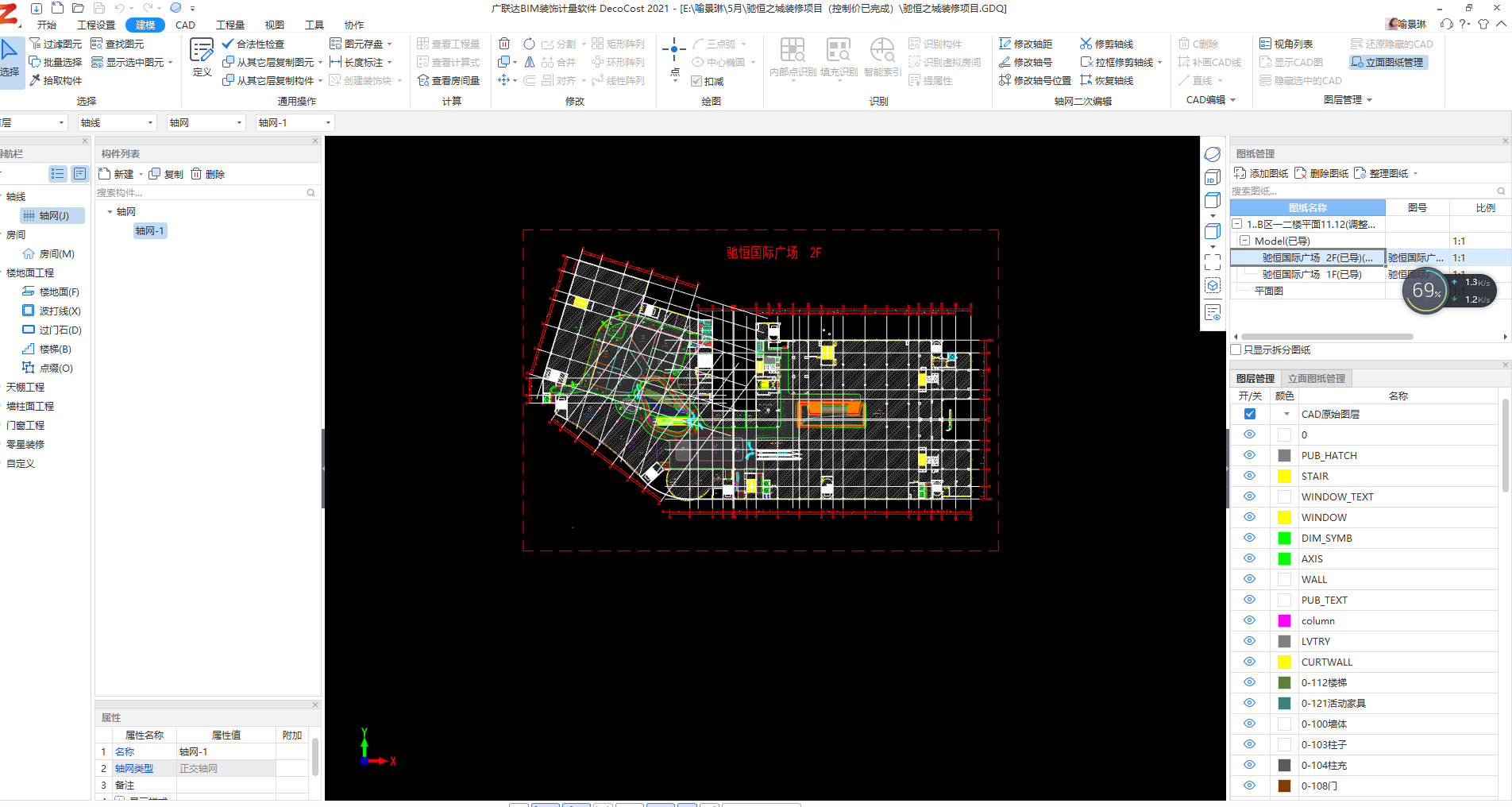
Task: Collapse the Model(已导) drawing node
Action: [1245, 241]
